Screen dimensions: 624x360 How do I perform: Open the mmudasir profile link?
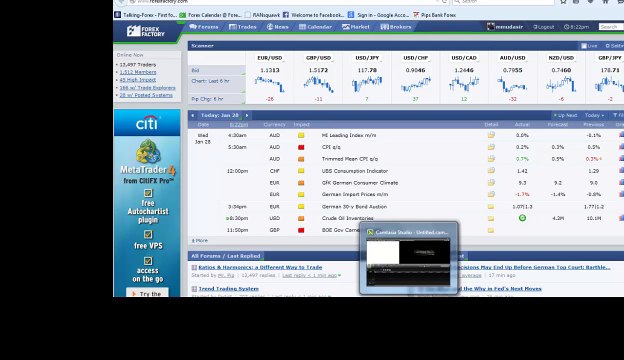point(509,27)
